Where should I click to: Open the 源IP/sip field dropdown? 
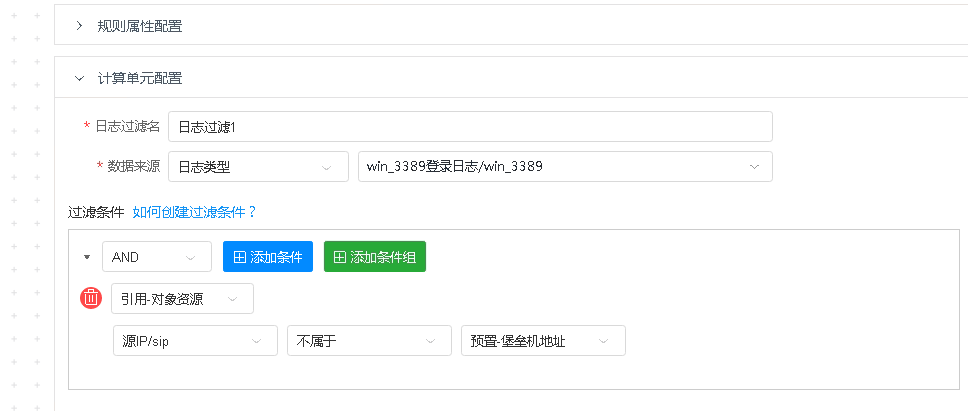195,341
